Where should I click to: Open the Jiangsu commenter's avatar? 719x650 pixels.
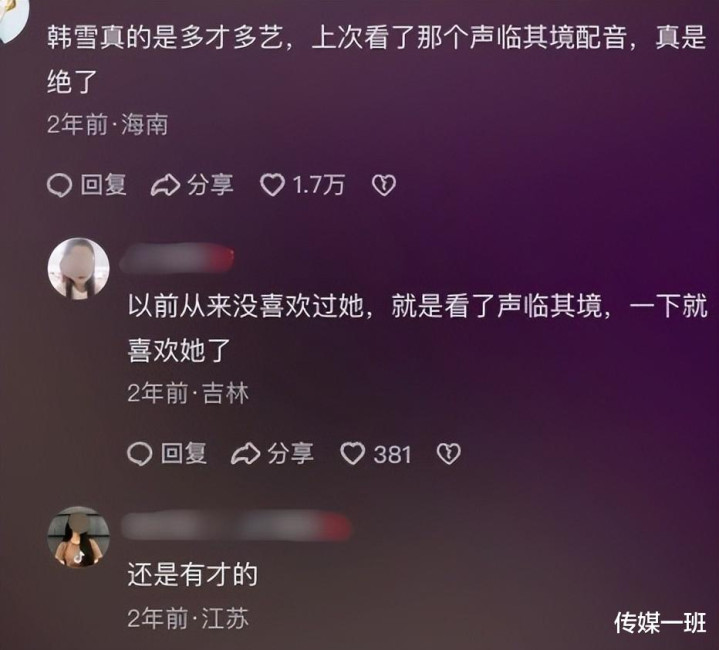79,537
